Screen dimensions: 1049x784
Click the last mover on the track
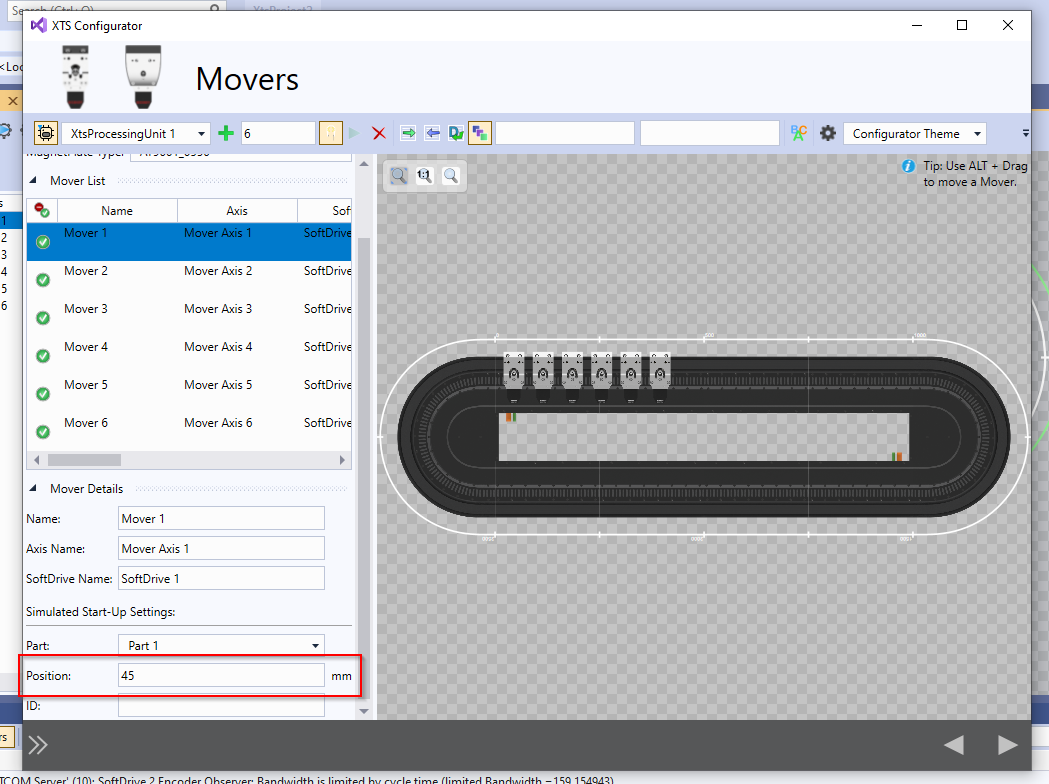pos(660,377)
